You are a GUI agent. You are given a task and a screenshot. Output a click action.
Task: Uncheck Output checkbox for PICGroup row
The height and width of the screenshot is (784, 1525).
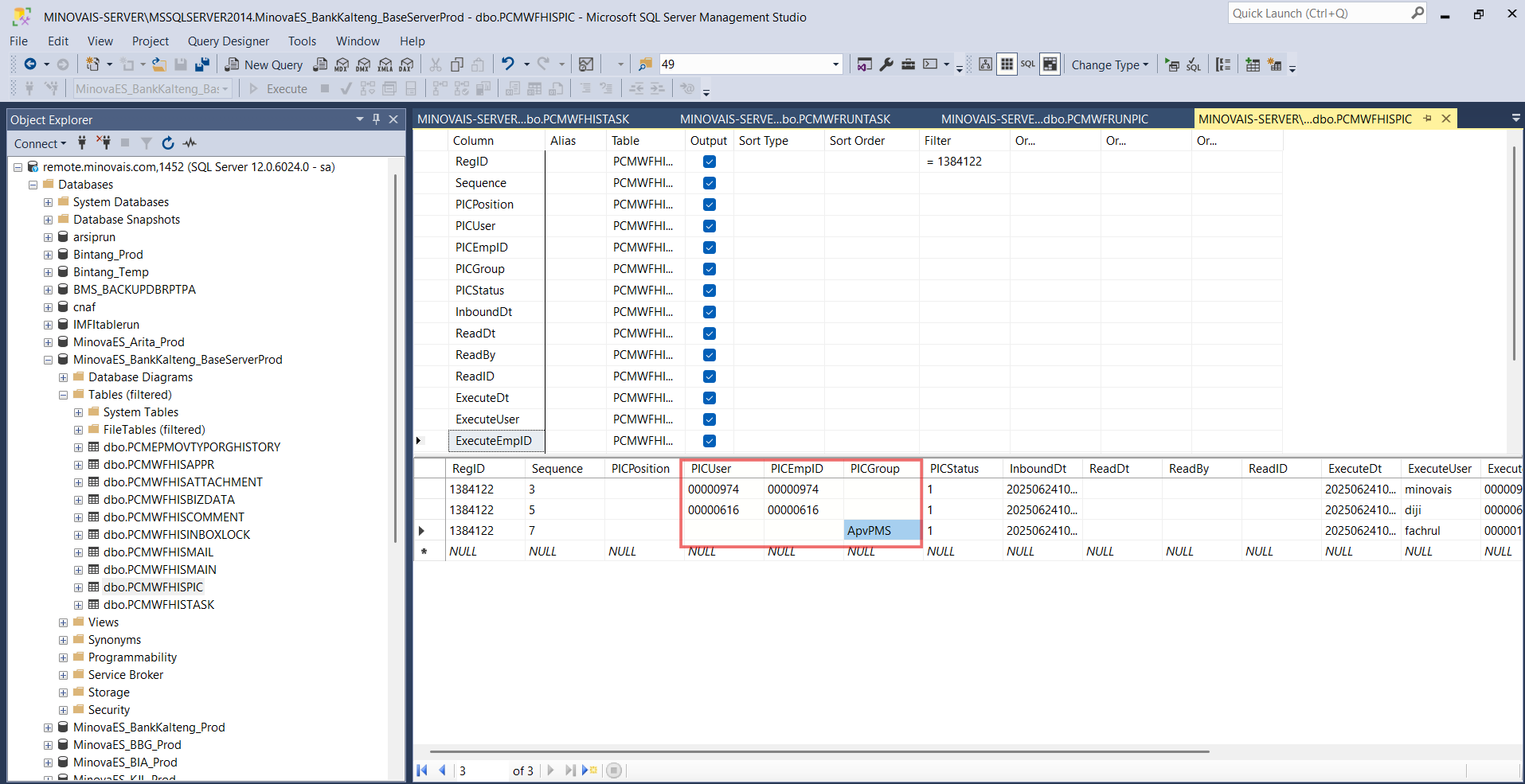(x=710, y=269)
